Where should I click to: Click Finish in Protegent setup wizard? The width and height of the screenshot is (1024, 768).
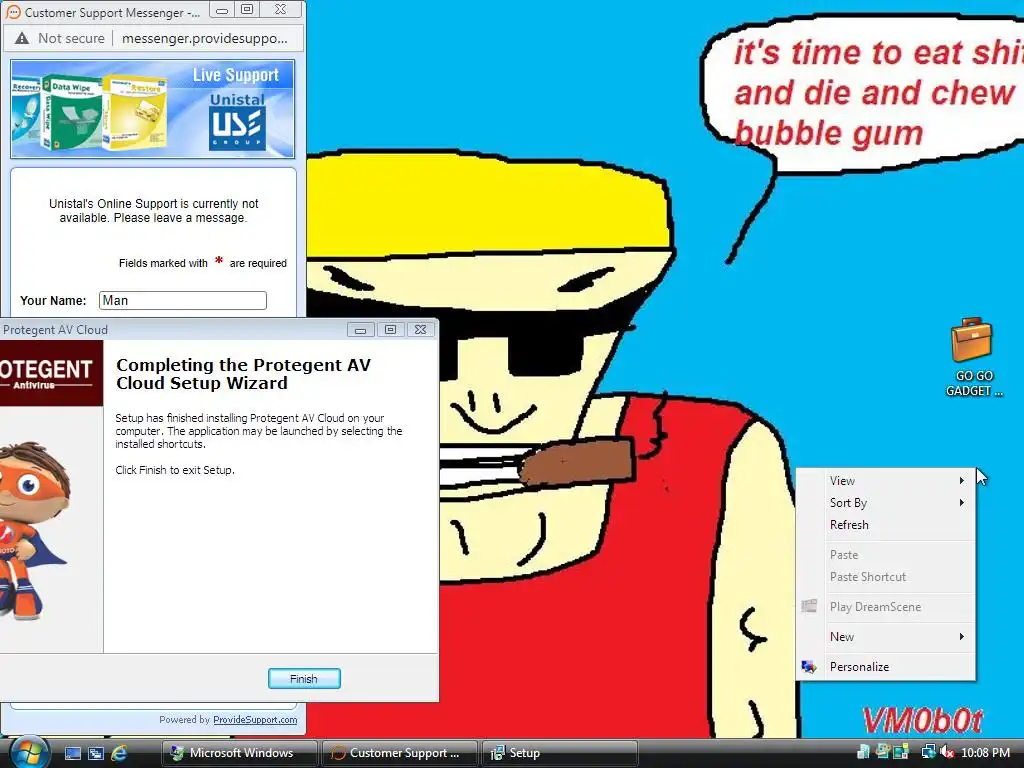(304, 679)
